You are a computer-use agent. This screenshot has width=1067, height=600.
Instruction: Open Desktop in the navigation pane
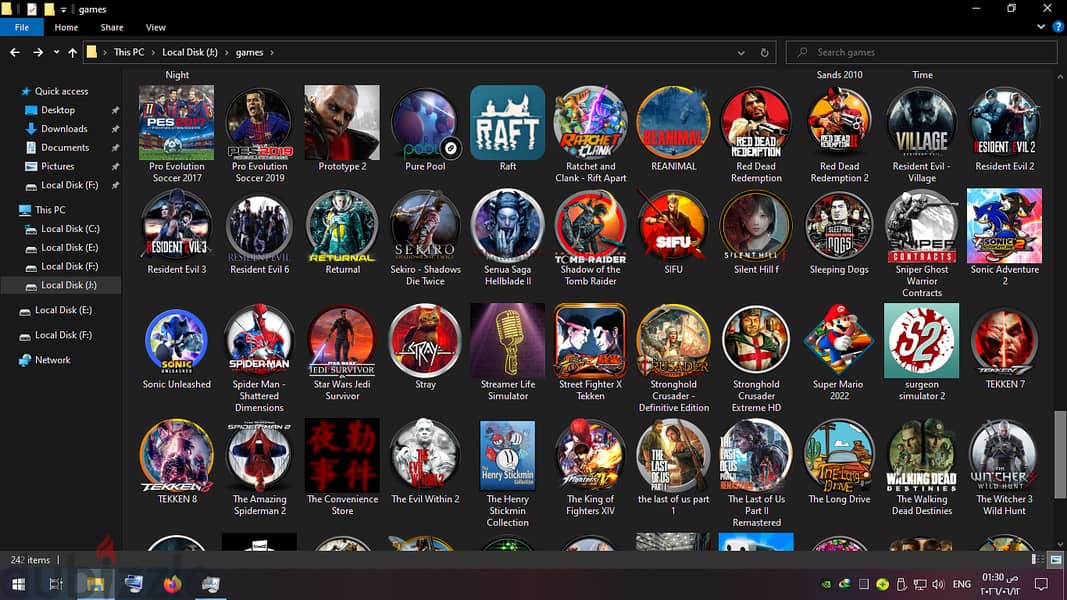(58, 110)
